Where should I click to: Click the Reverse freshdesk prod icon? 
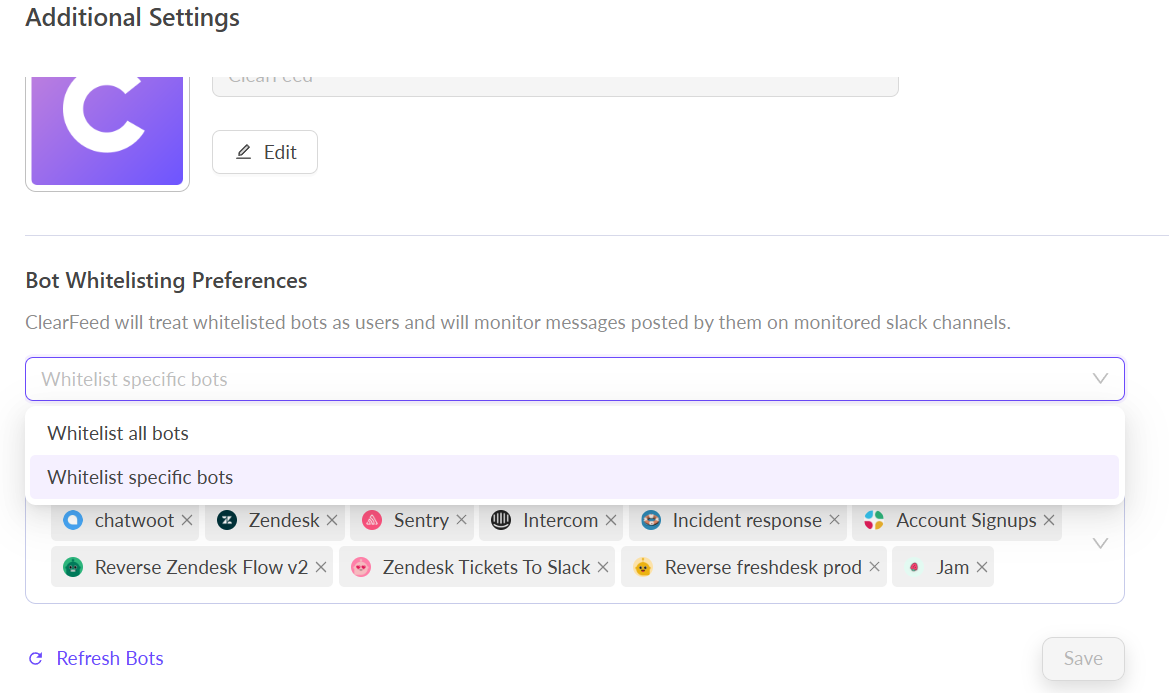click(x=643, y=567)
